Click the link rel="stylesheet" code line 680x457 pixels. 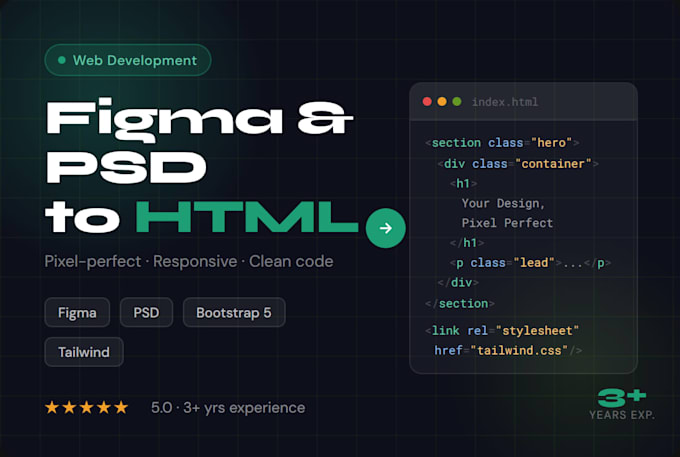tap(502, 330)
